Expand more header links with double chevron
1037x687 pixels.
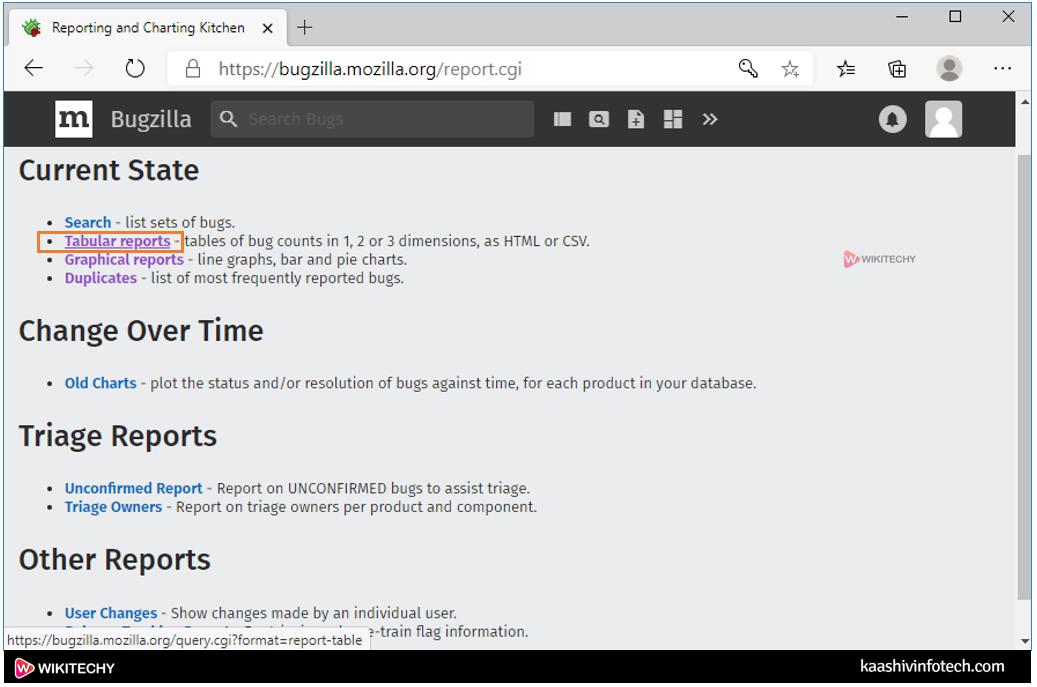(x=710, y=119)
